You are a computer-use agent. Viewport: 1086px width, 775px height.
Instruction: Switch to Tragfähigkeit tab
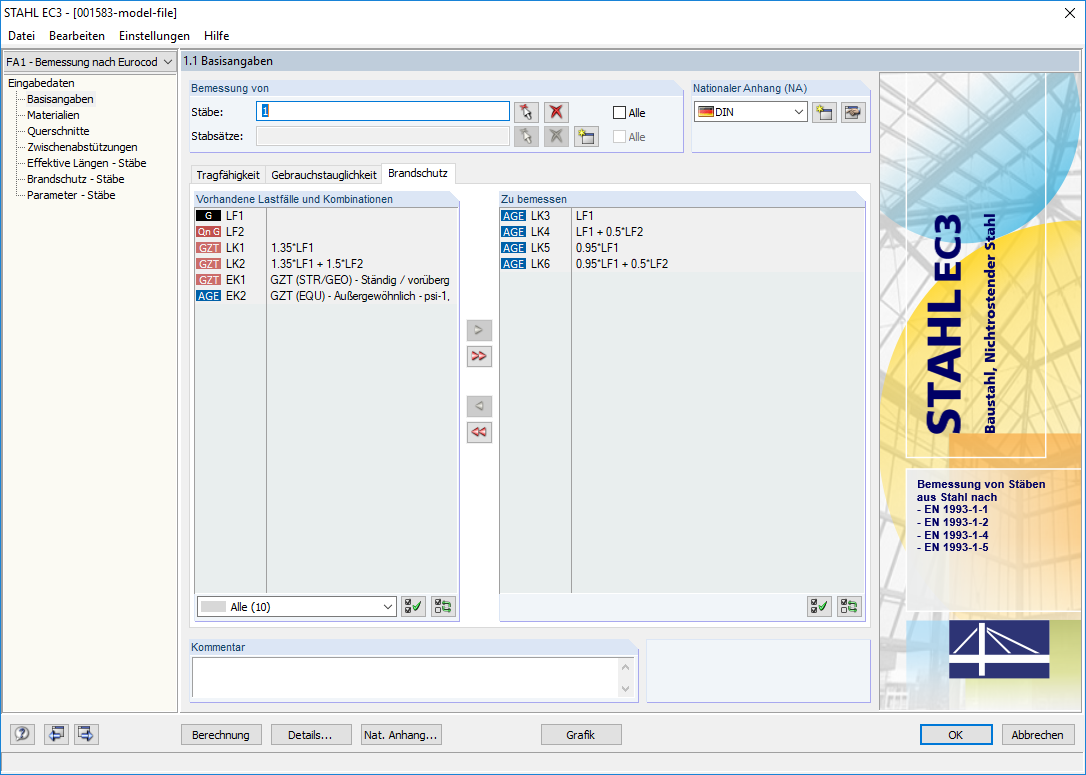point(228,175)
